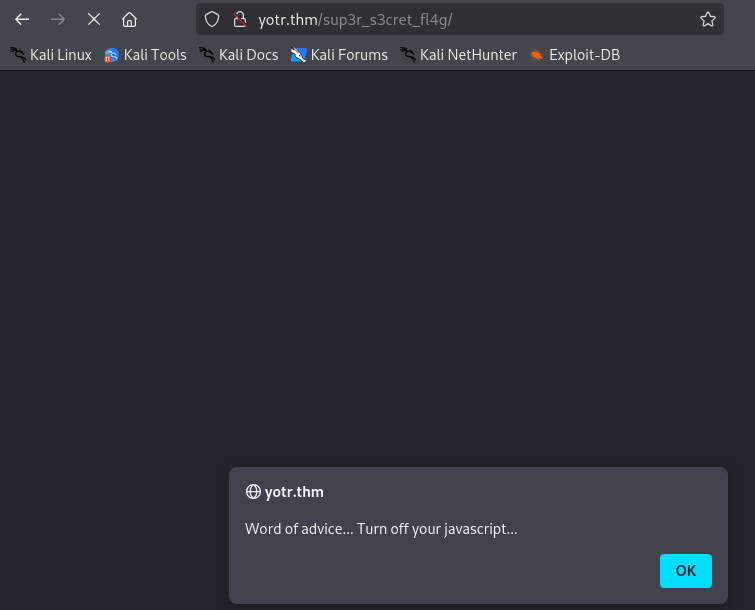Open the browser home page
Screen dimensions: 755x610
click(129, 19)
